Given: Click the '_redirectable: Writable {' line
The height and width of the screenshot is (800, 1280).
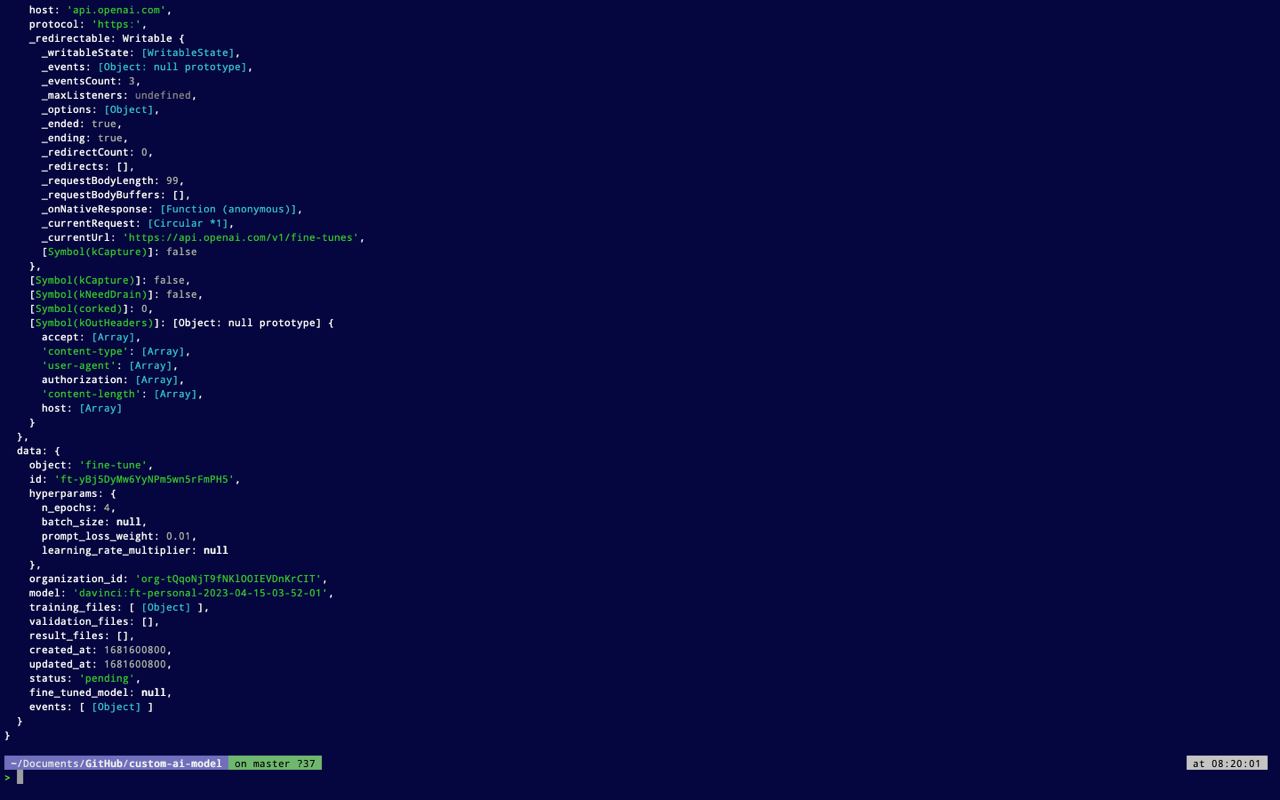Looking at the screenshot, I should (x=106, y=38).
